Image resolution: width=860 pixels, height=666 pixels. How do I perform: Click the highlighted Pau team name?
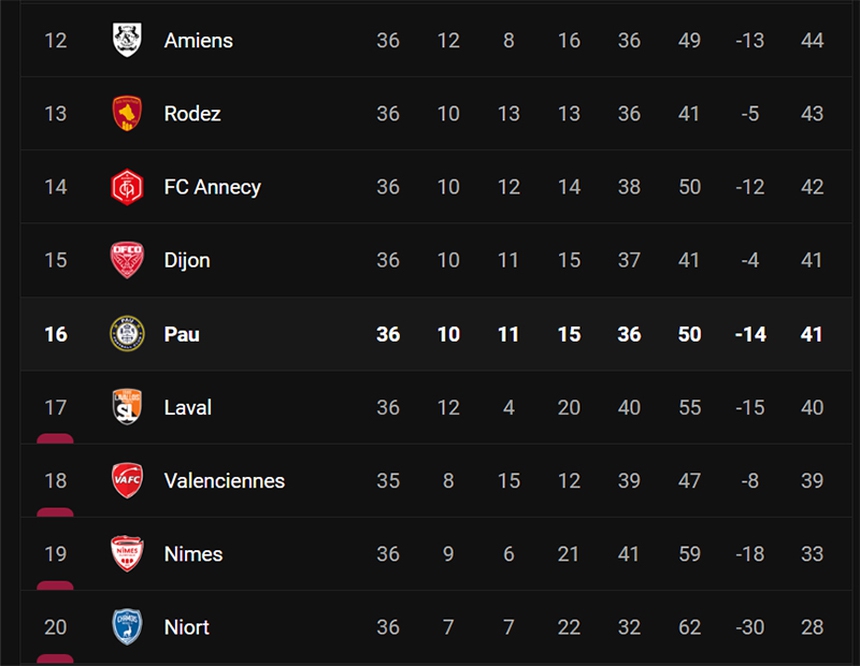click(x=182, y=334)
